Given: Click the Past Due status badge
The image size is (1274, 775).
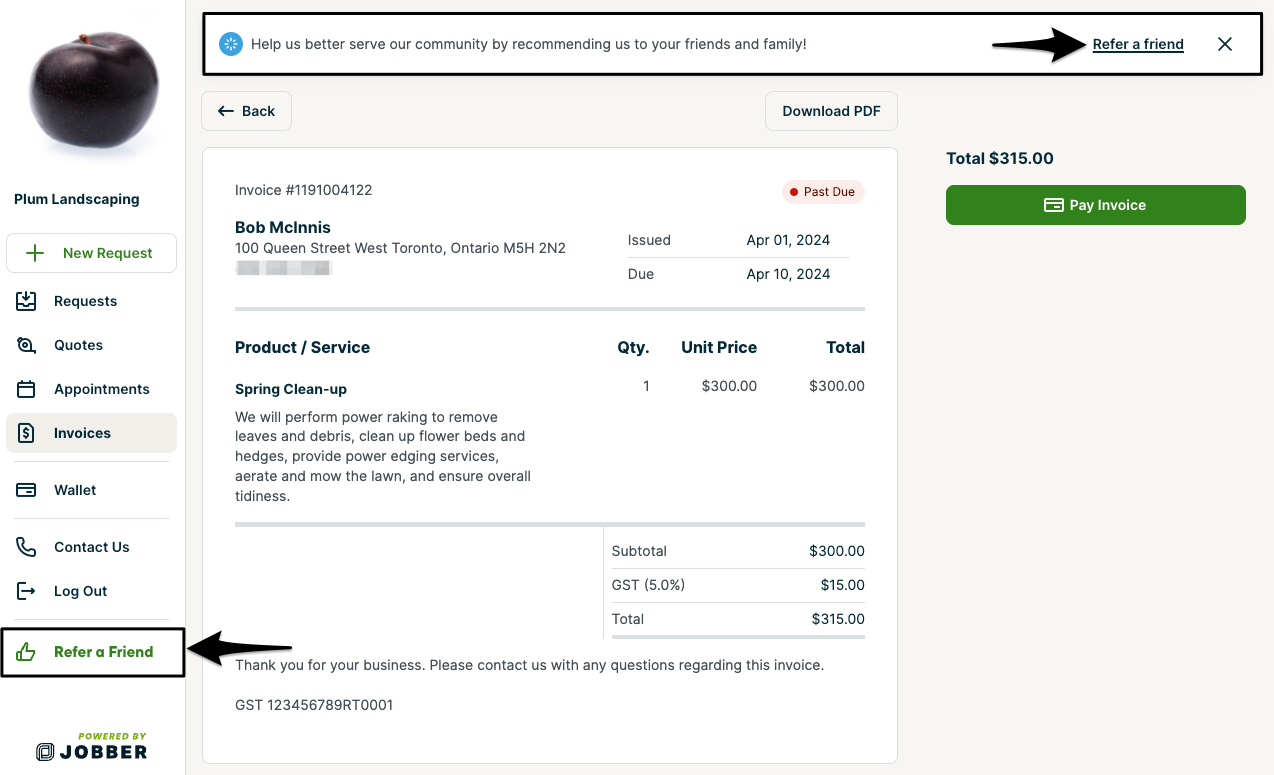Looking at the screenshot, I should tap(823, 191).
